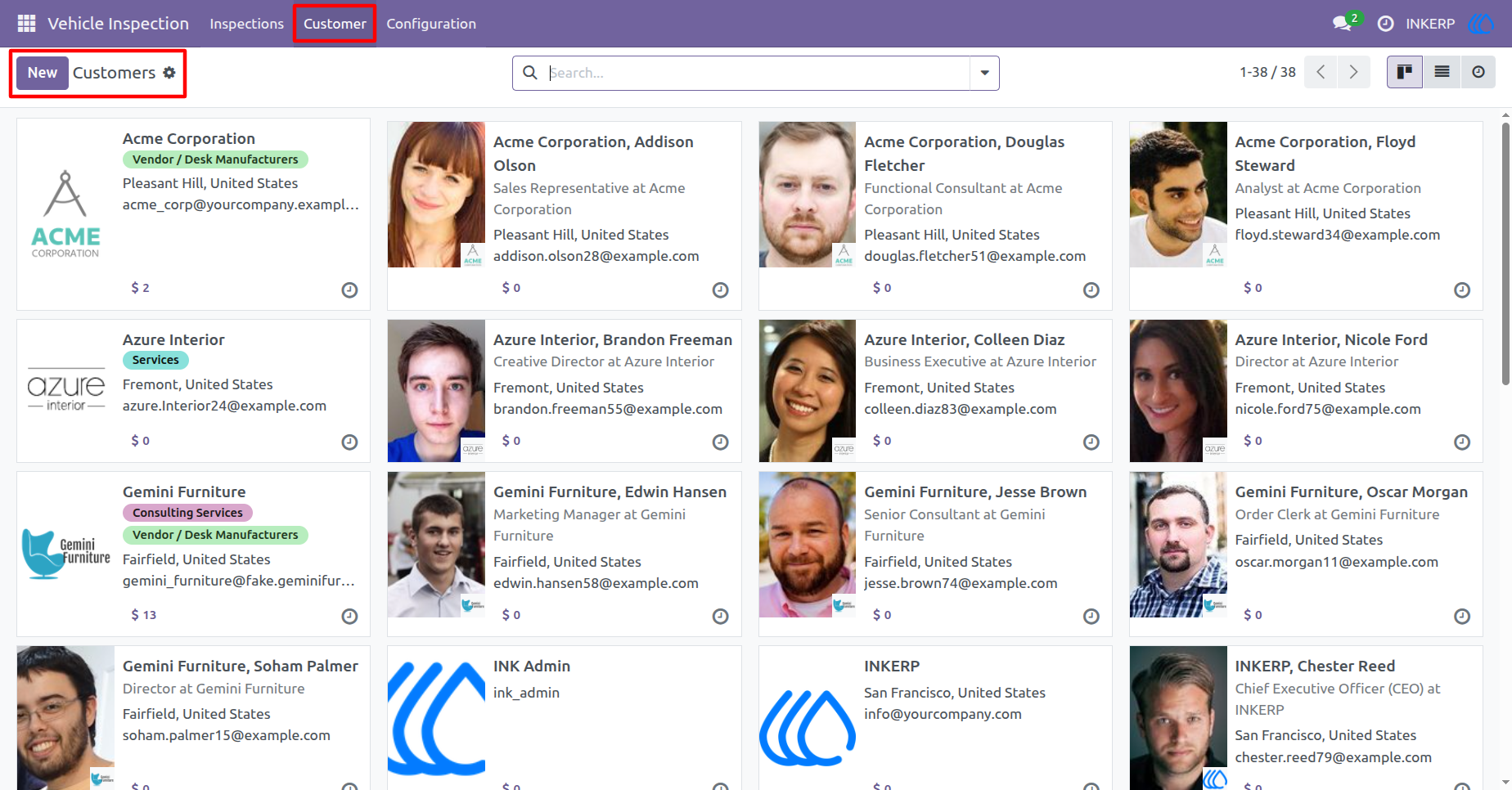Open the INK Admin customer card title
Screen dimensions: 1512x790
coord(532,667)
